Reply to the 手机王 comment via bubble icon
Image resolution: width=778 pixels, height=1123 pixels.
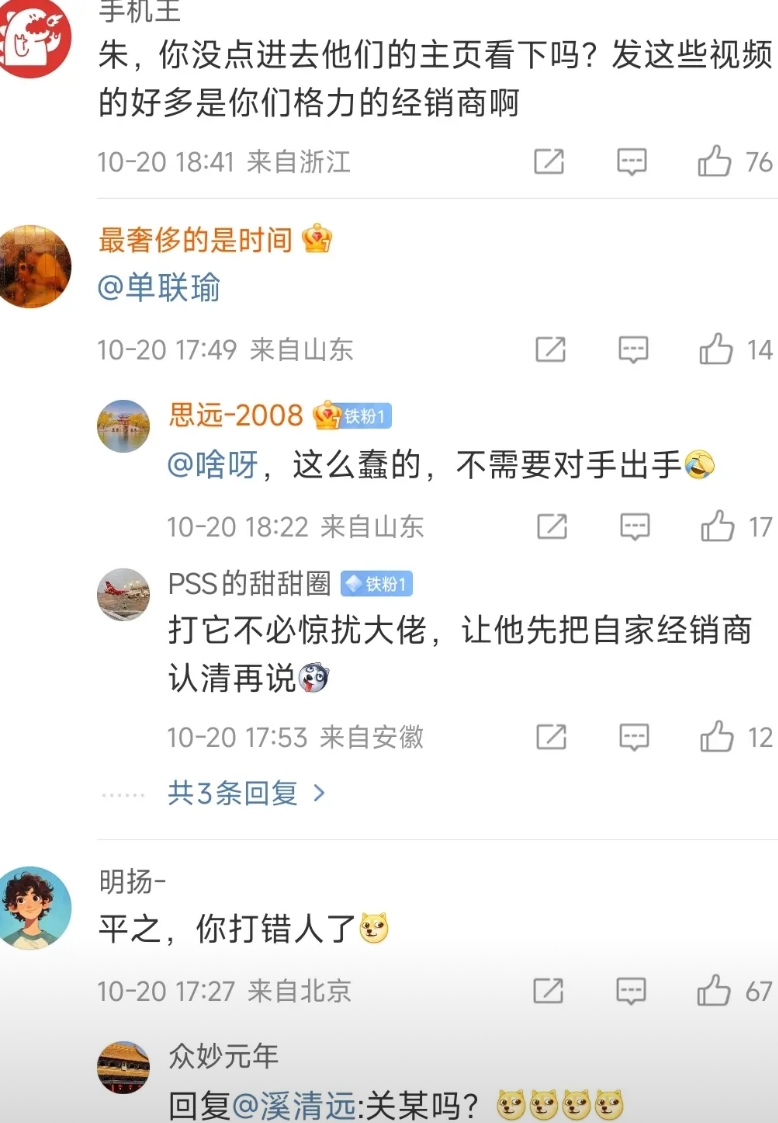tap(632, 162)
